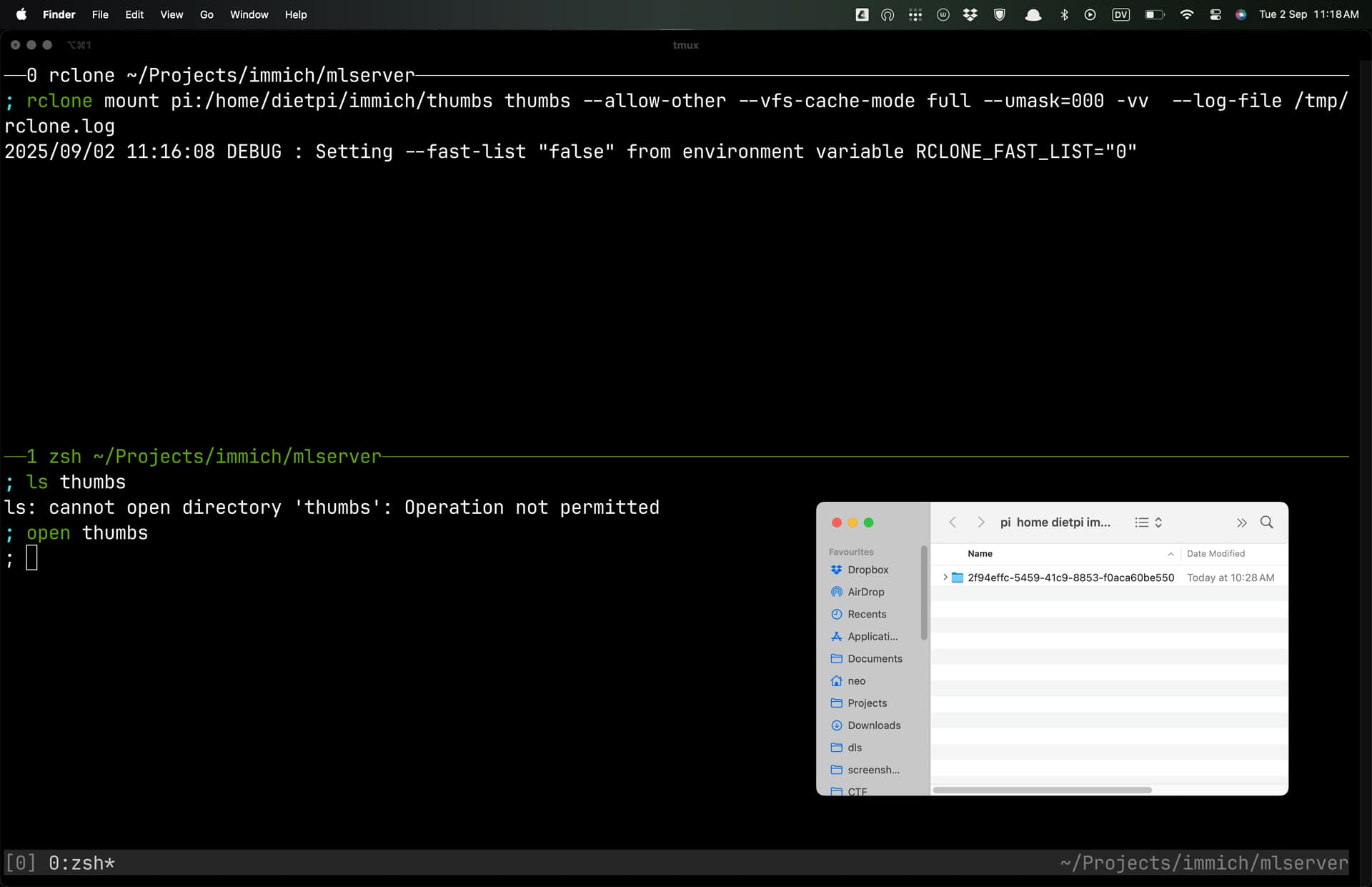This screenshot has height=887, width=1372.
Task: Open Dropbox in Finder sidebar
Action: [x=868, y=570]
